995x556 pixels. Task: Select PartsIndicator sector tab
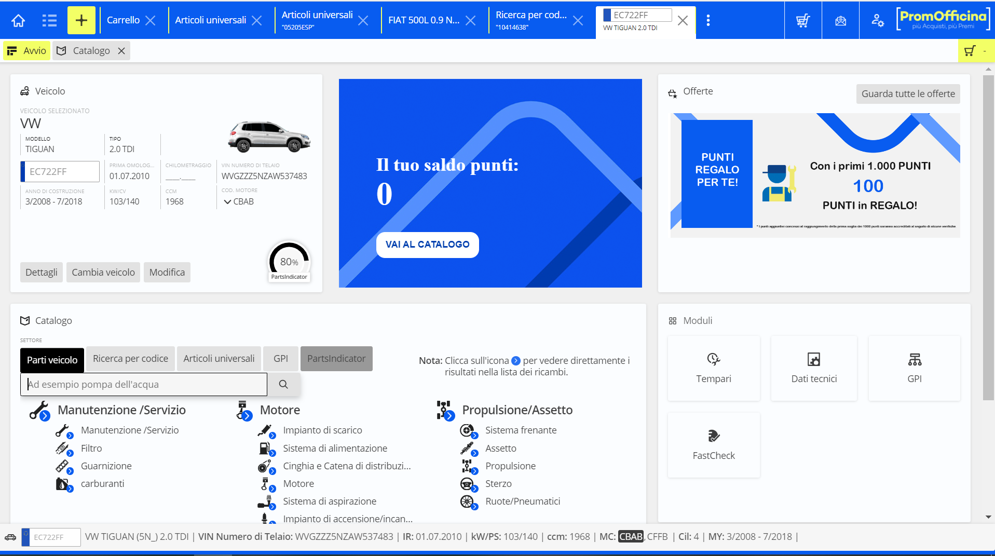pos(336,359)
